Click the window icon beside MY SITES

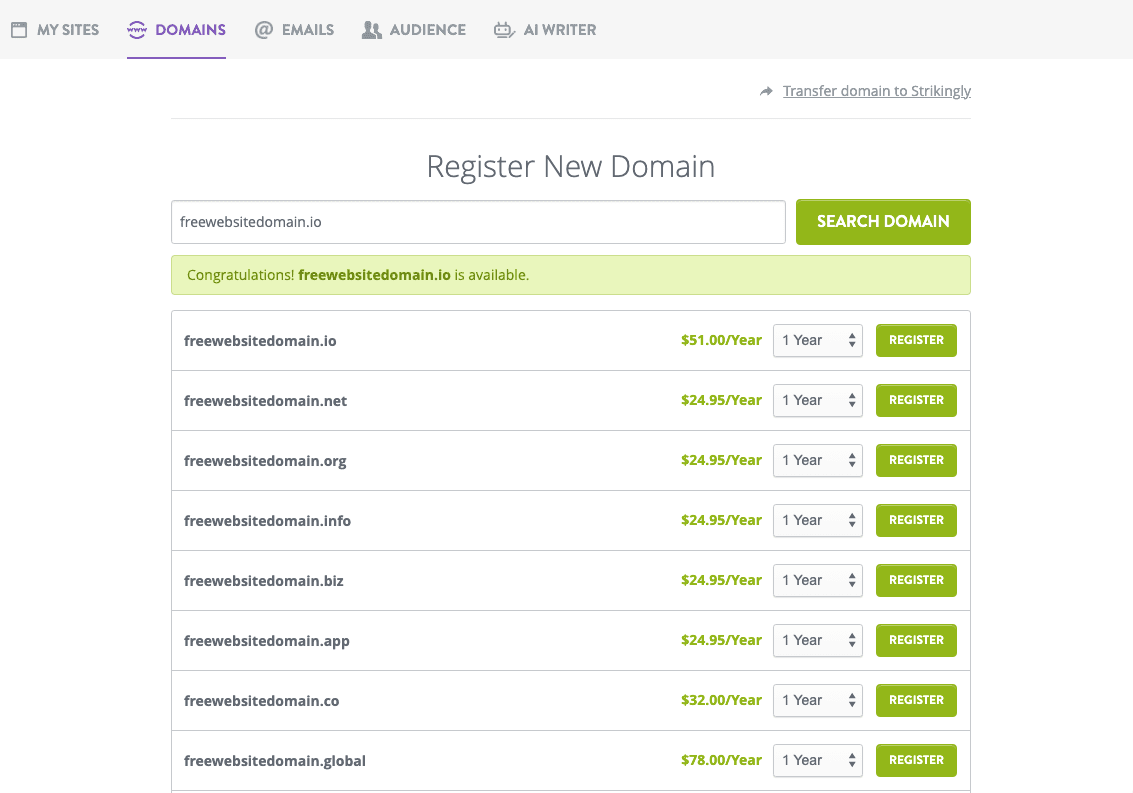tap(17, 29)
